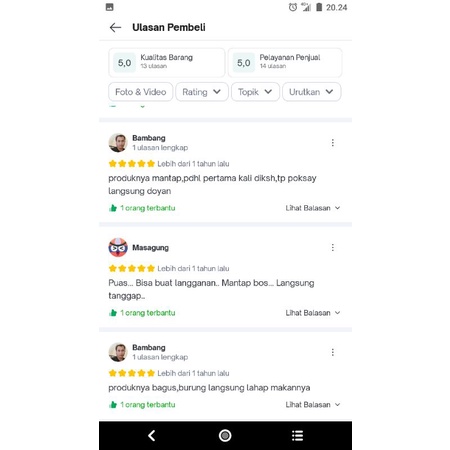
Task: Expand Lihat Balasan on Masagung's review
Action: pyautogui.click(x=313, y=313)
